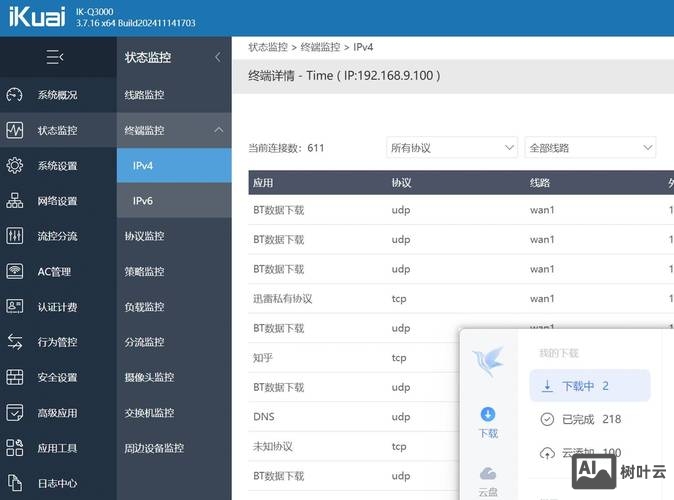674x500 pixels.
Task: Open 协议监控 menu item
Action: pyautogui.click(x=174, y=236)
